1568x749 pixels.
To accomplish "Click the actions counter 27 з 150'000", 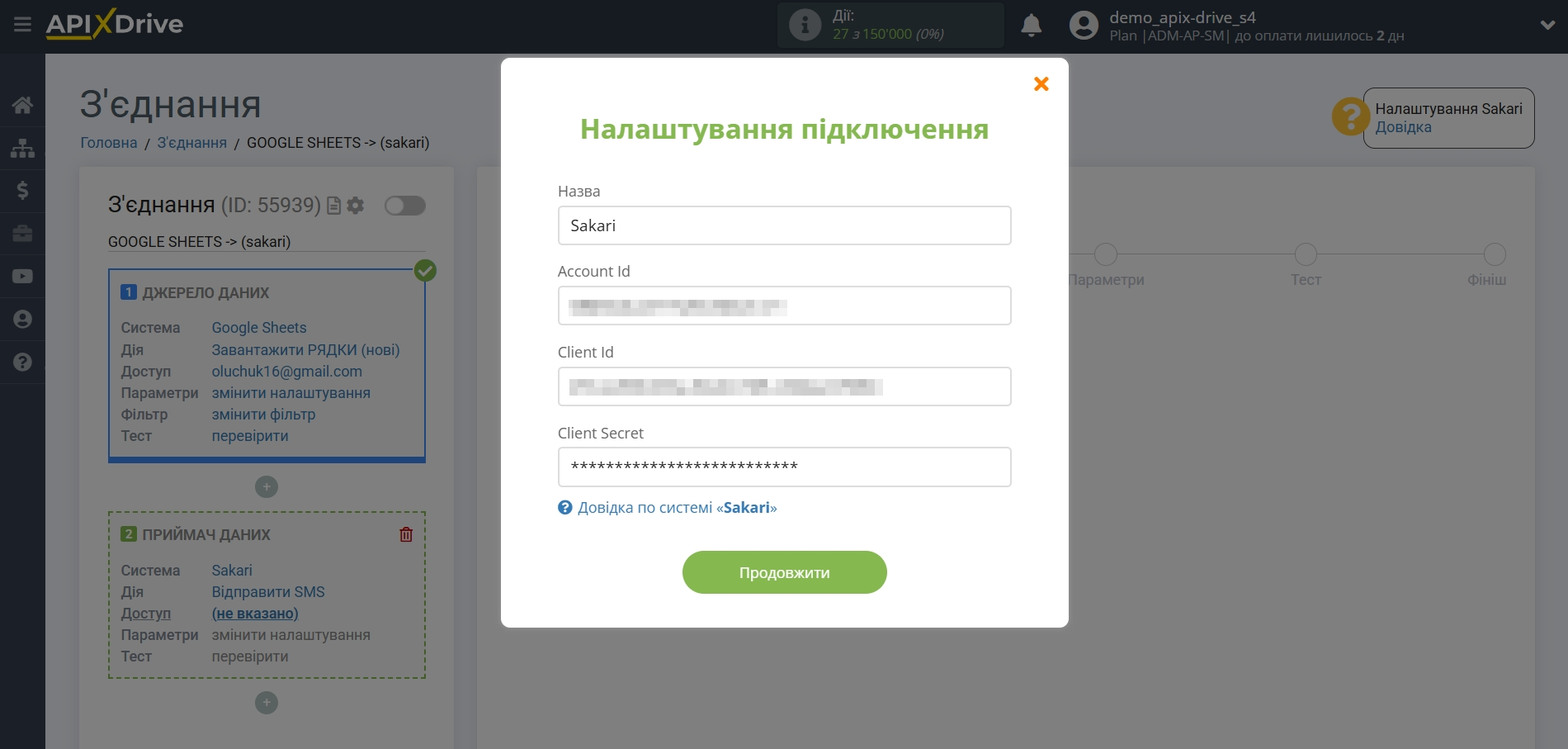I will 888,34.
